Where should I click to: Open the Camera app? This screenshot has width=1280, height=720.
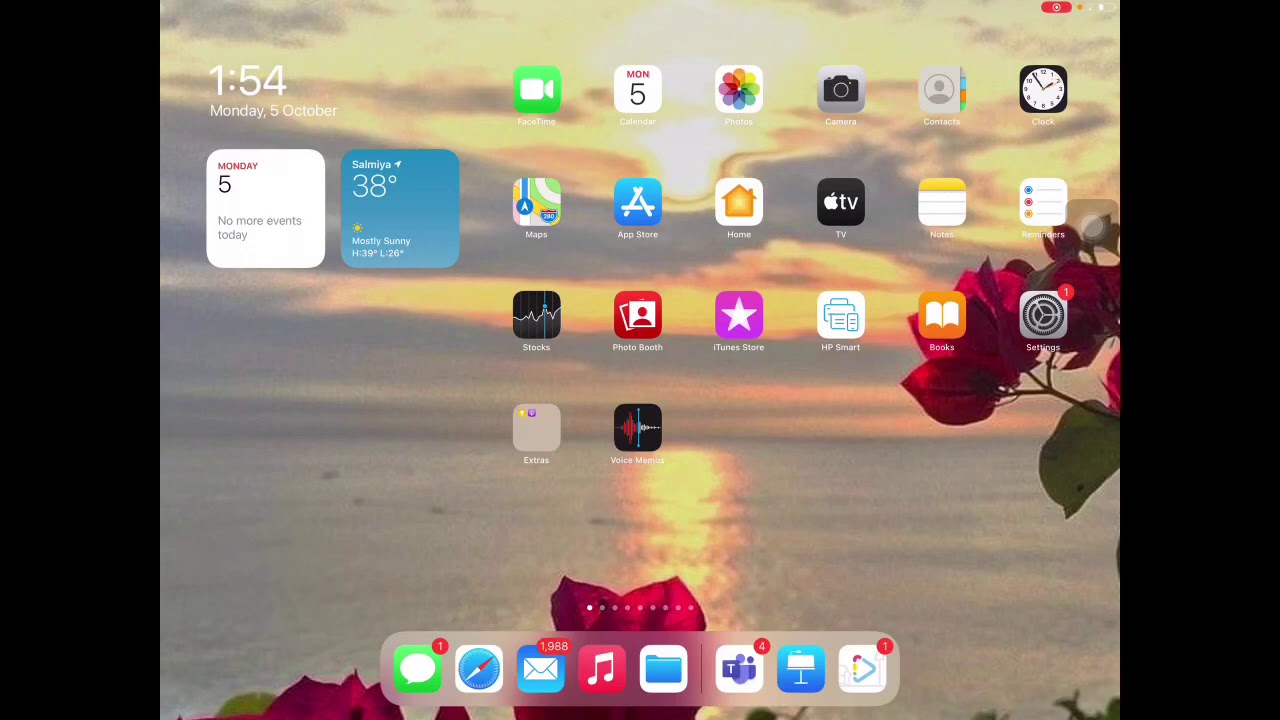[x=841, y=90]
